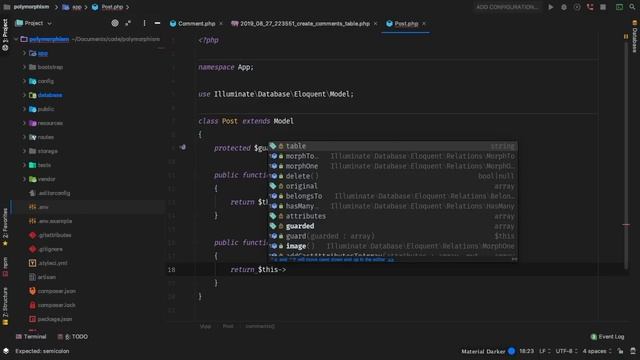Locate the current file using the target icon
The width and height of the screenshot is (640, 360).
(115, 23)
